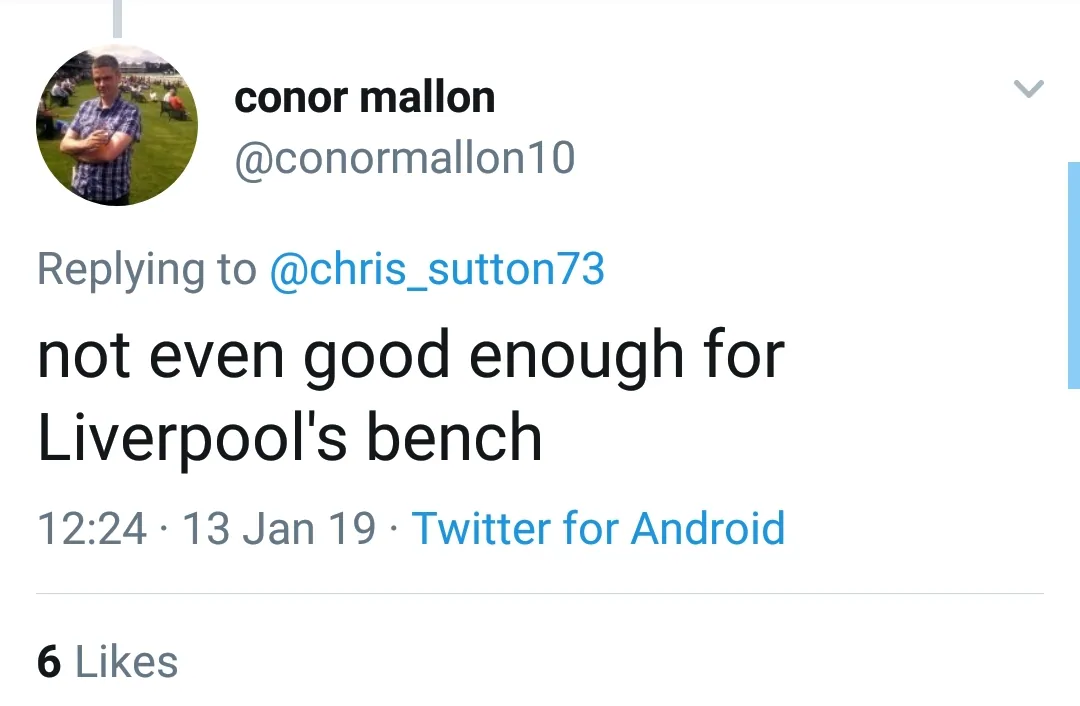Click the display name conor mallon

[364, 98]
